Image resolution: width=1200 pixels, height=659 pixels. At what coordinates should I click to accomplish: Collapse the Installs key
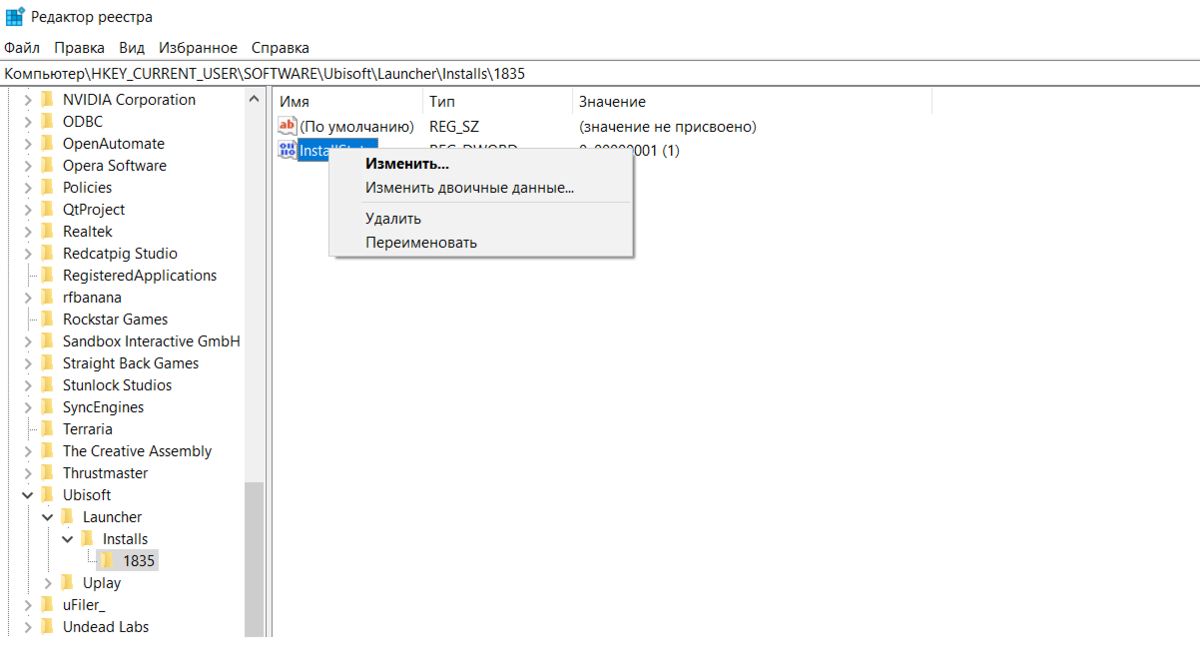[67, 539]
